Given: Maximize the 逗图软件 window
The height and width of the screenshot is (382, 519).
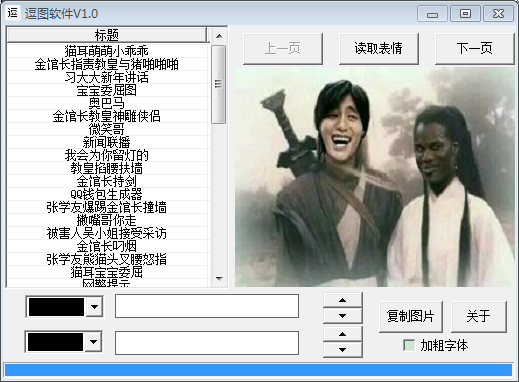Looking at the screenshot, I should coord(465,14).
